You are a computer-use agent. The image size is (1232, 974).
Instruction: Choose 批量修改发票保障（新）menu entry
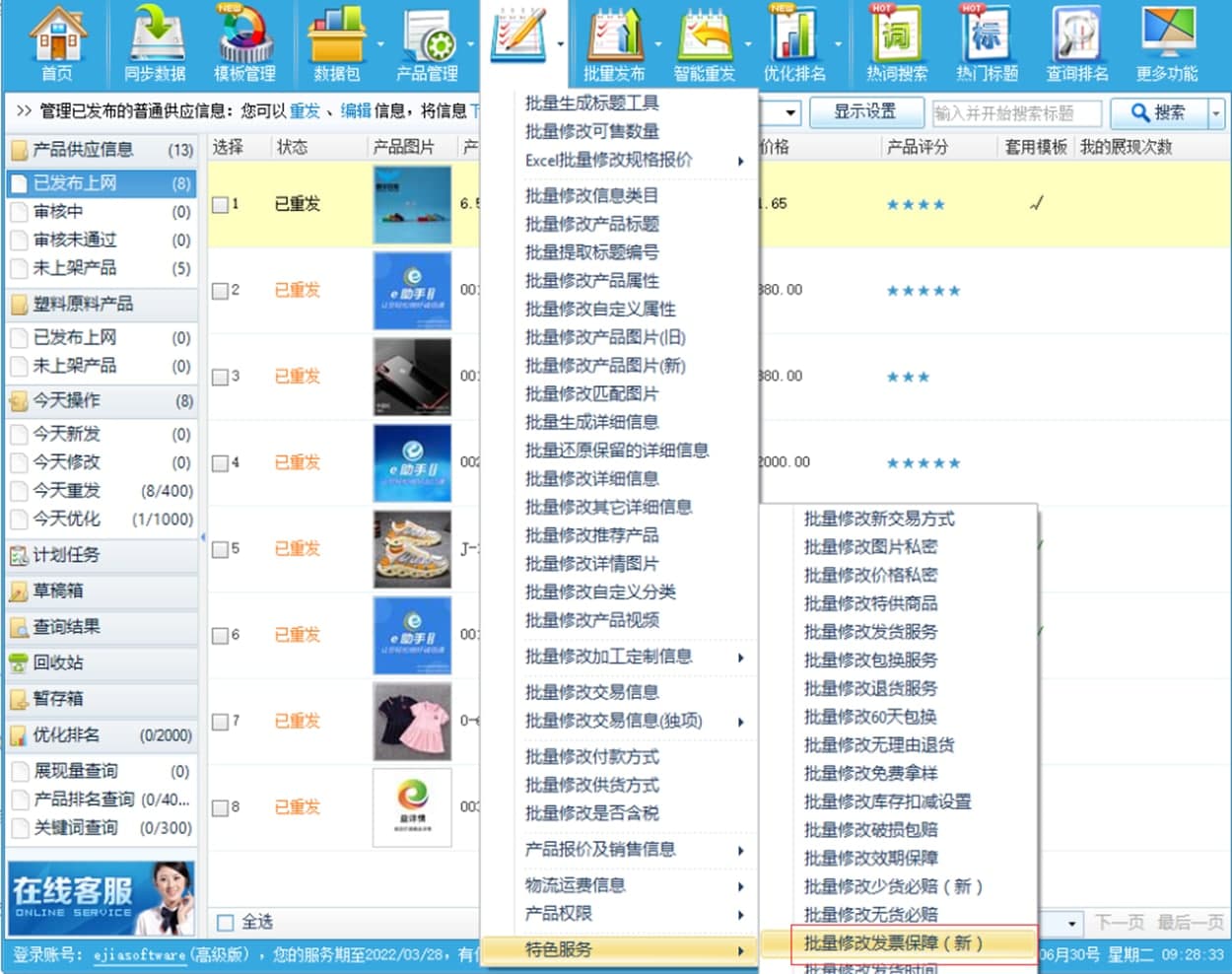(x=893, y=943)
